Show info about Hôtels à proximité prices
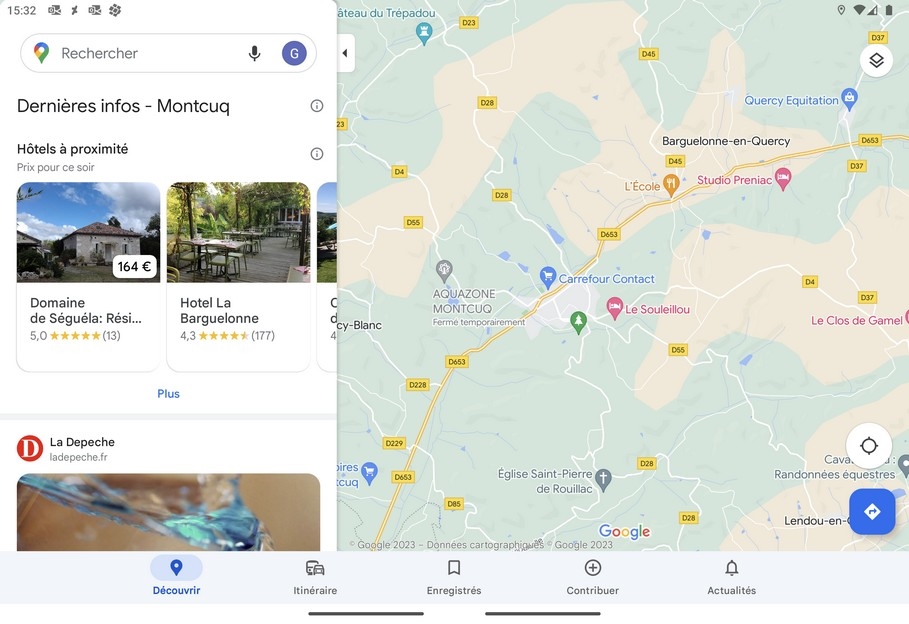The image size is (909, 624). 317,154
